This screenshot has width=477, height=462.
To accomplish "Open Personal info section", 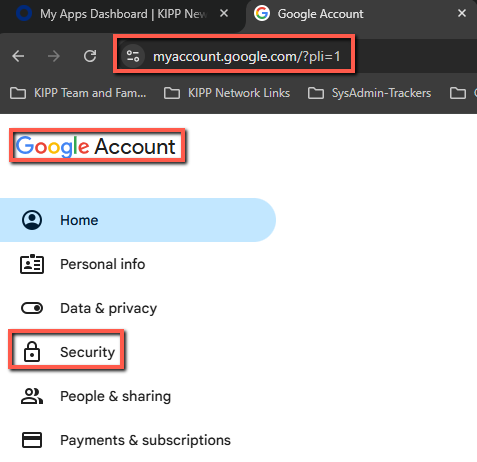I will (138, 264).
